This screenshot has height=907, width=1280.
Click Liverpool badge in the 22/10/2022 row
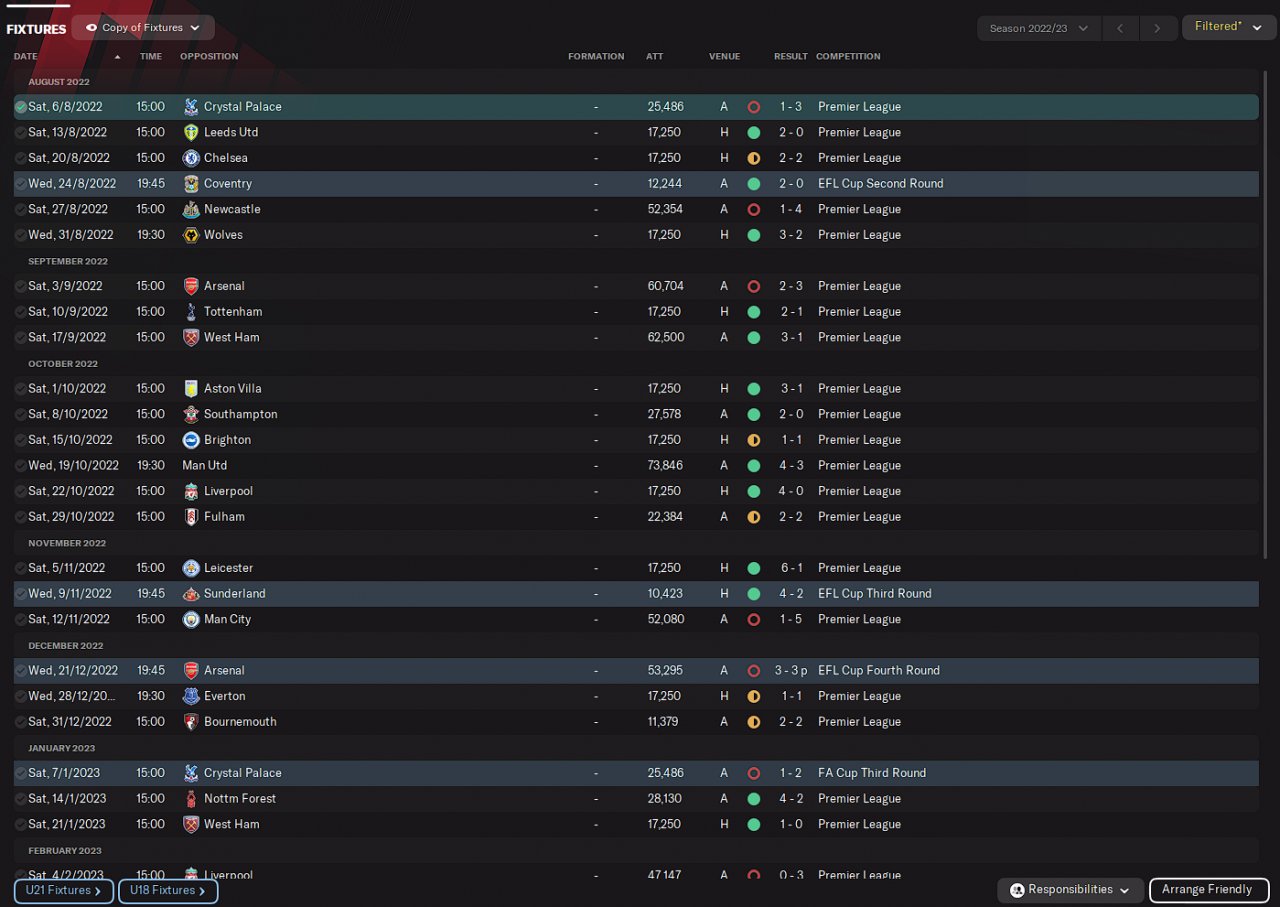click(191, 491)
